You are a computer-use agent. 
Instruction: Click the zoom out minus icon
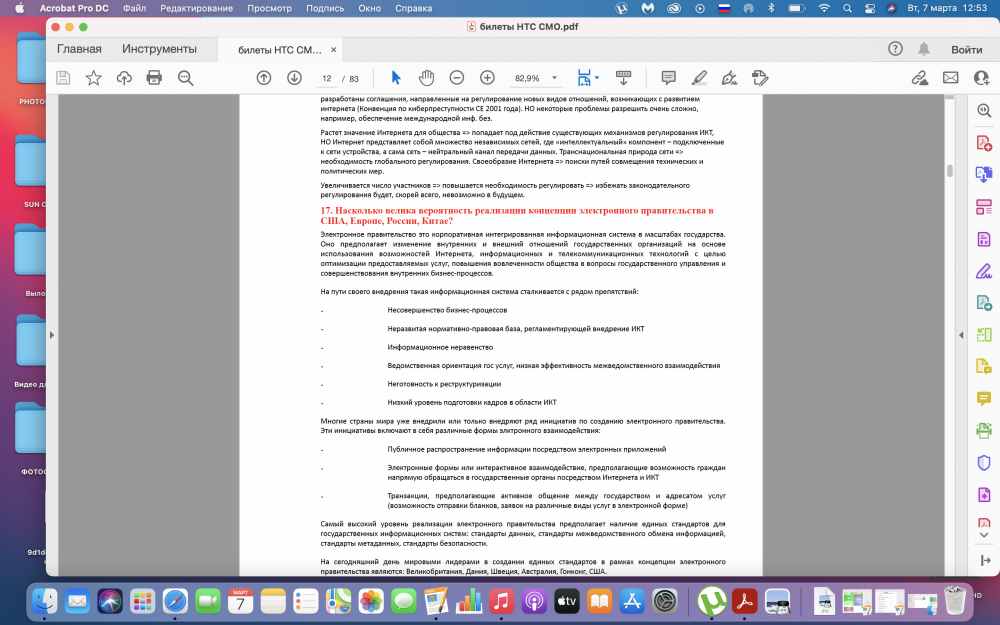(x=457, y=78)
